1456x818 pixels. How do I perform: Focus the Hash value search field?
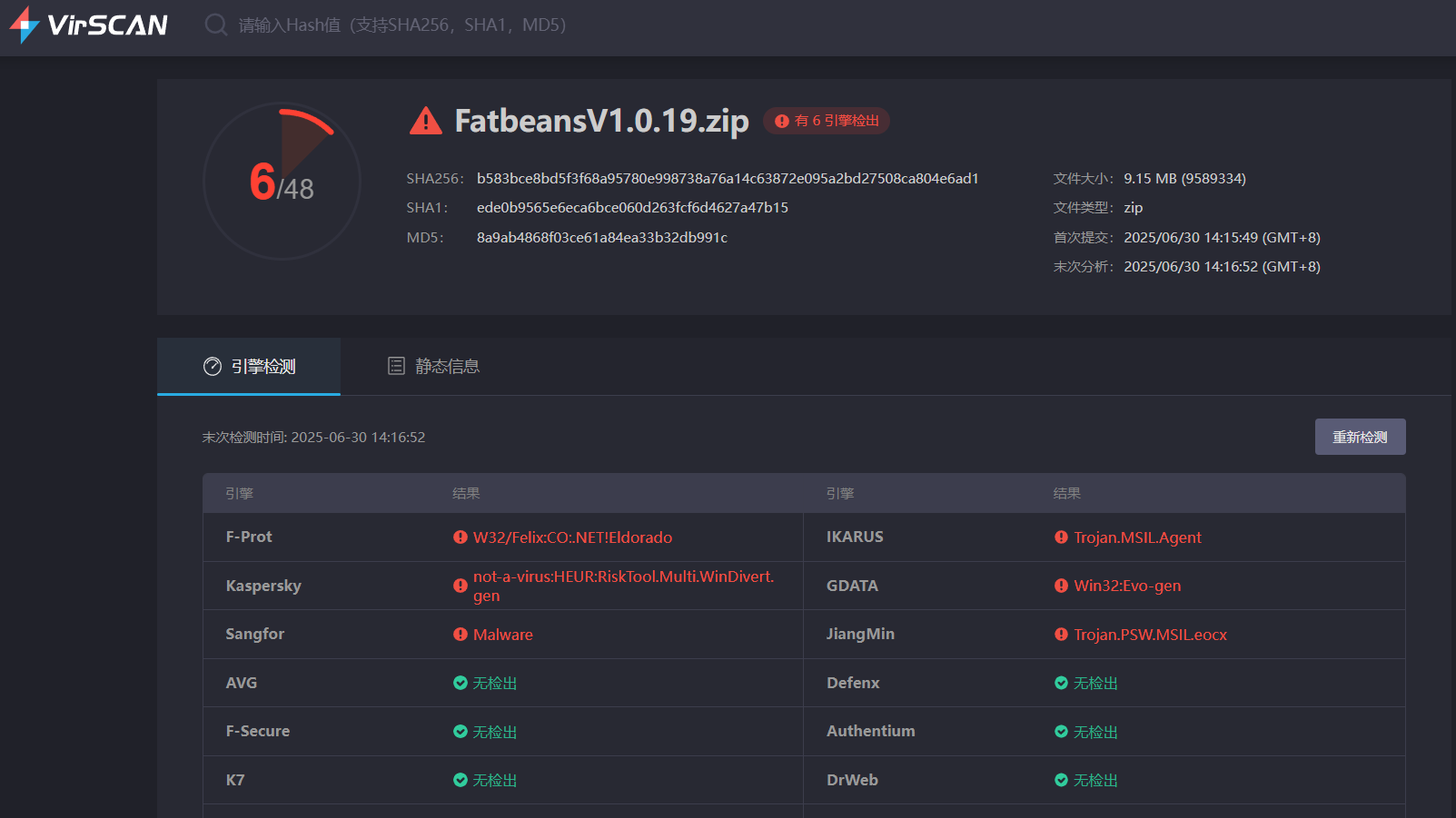coord(402,25)
